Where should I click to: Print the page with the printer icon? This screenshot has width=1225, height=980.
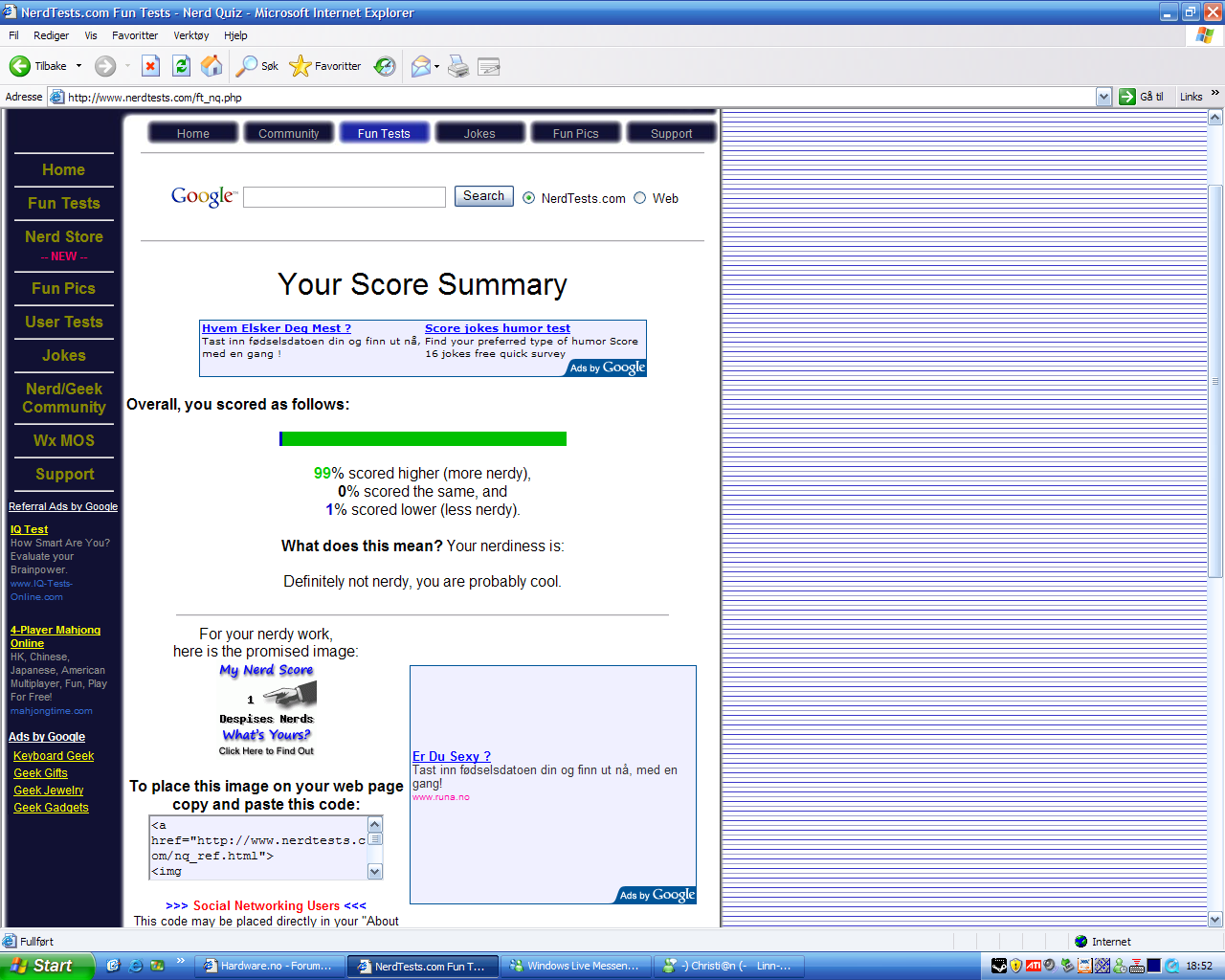(458, 66)
